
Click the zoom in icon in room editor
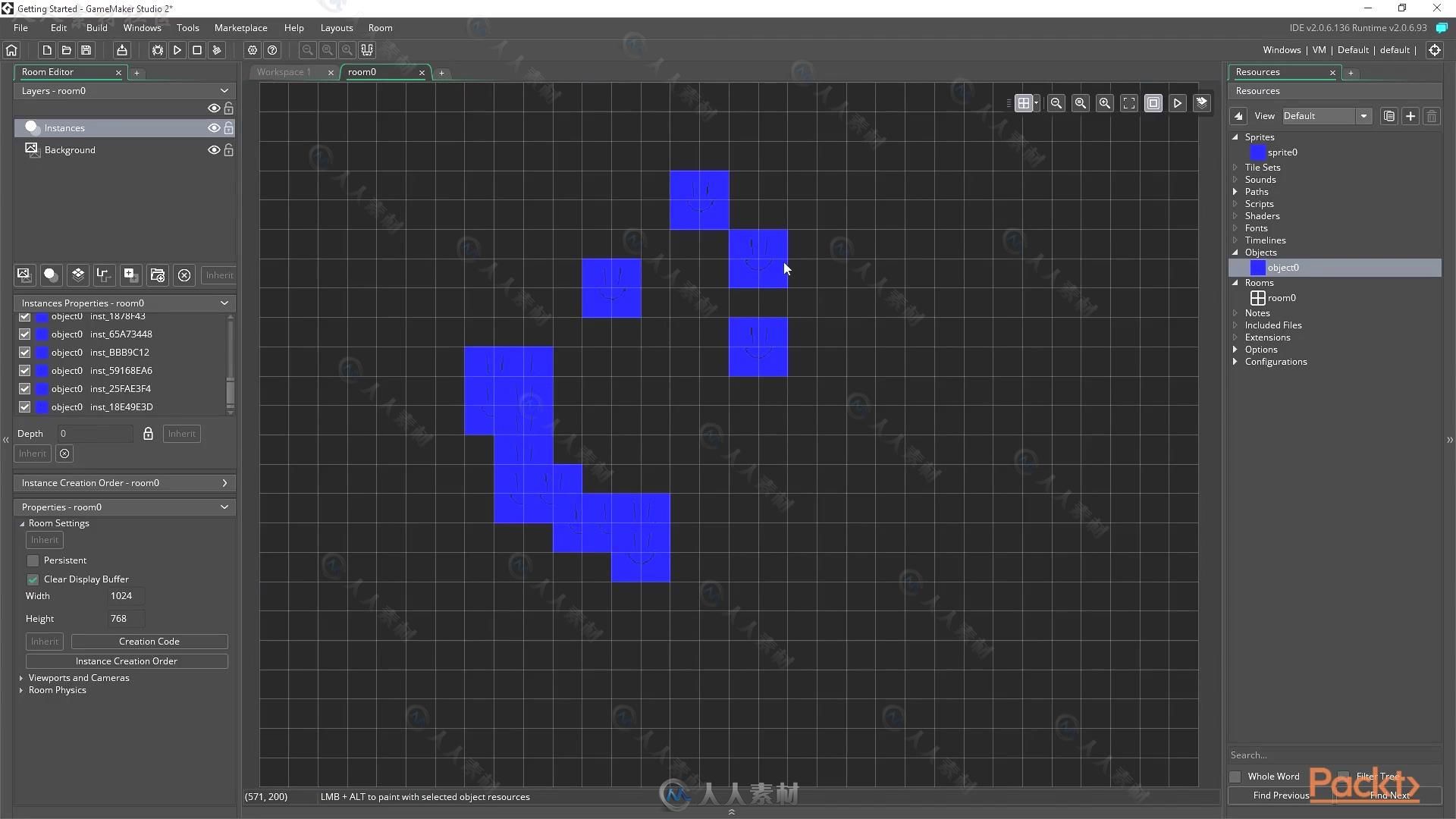pyautogui.click(x=1104, y=103)
